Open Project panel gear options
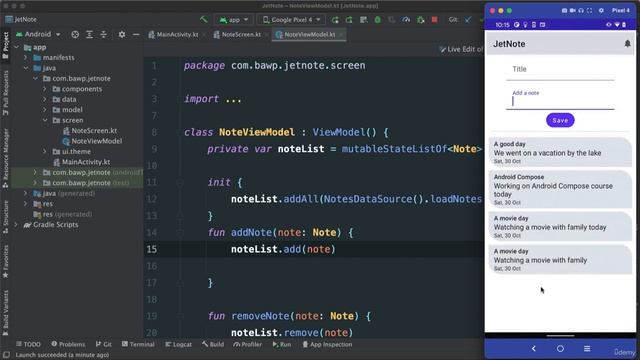The width and height of the screenshot is (640, 360). 122,35
